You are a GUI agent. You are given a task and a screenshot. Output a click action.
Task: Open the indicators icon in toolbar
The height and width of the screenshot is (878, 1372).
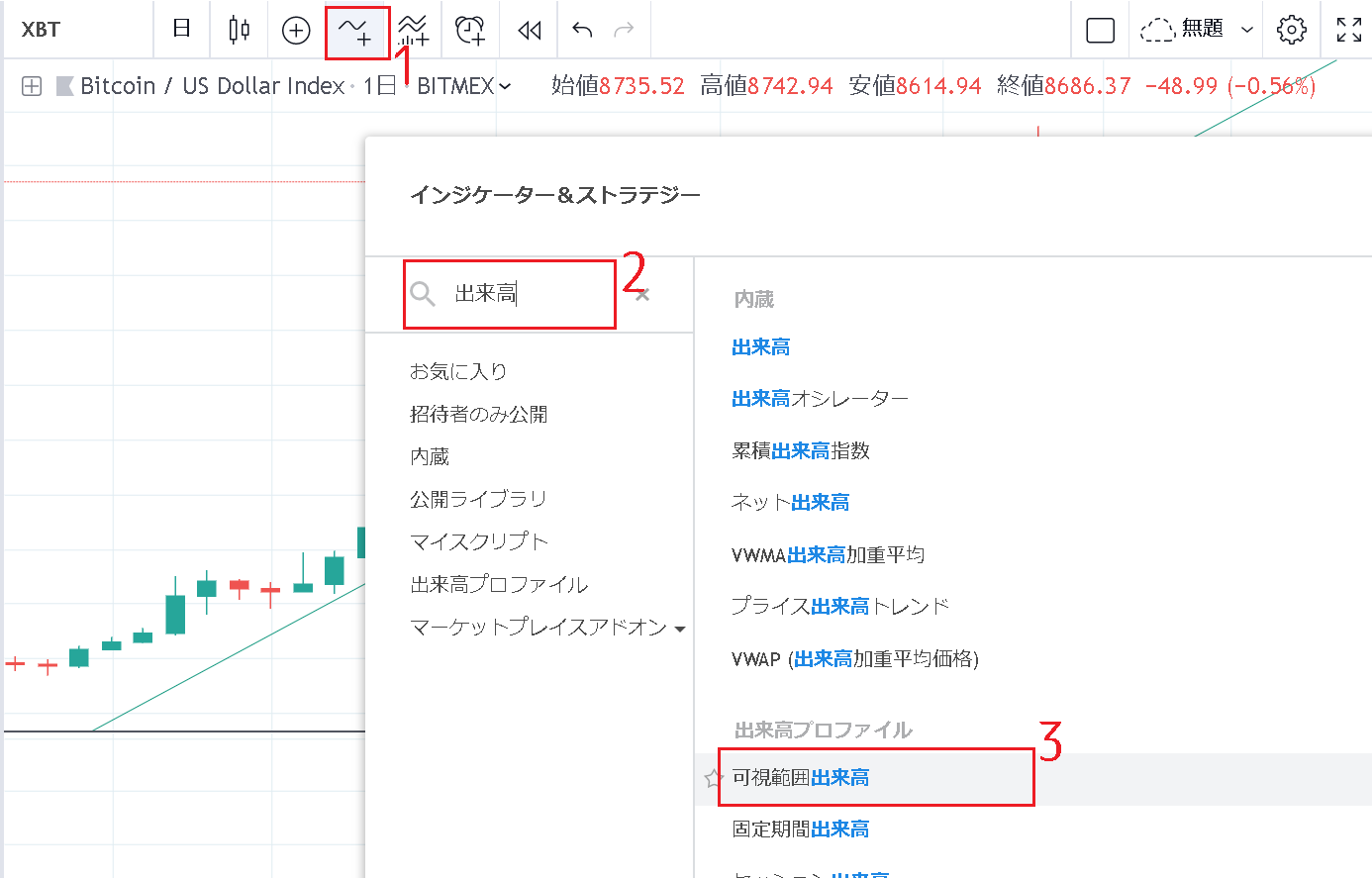coord(357,30)
